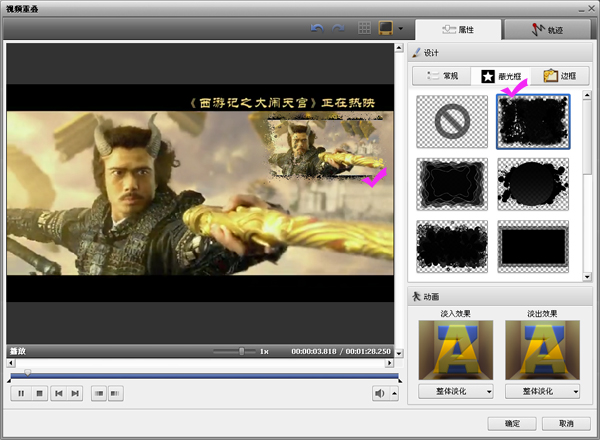
Task: Open the dropdown arrow beside monitor icon
Action: [400, 28]
